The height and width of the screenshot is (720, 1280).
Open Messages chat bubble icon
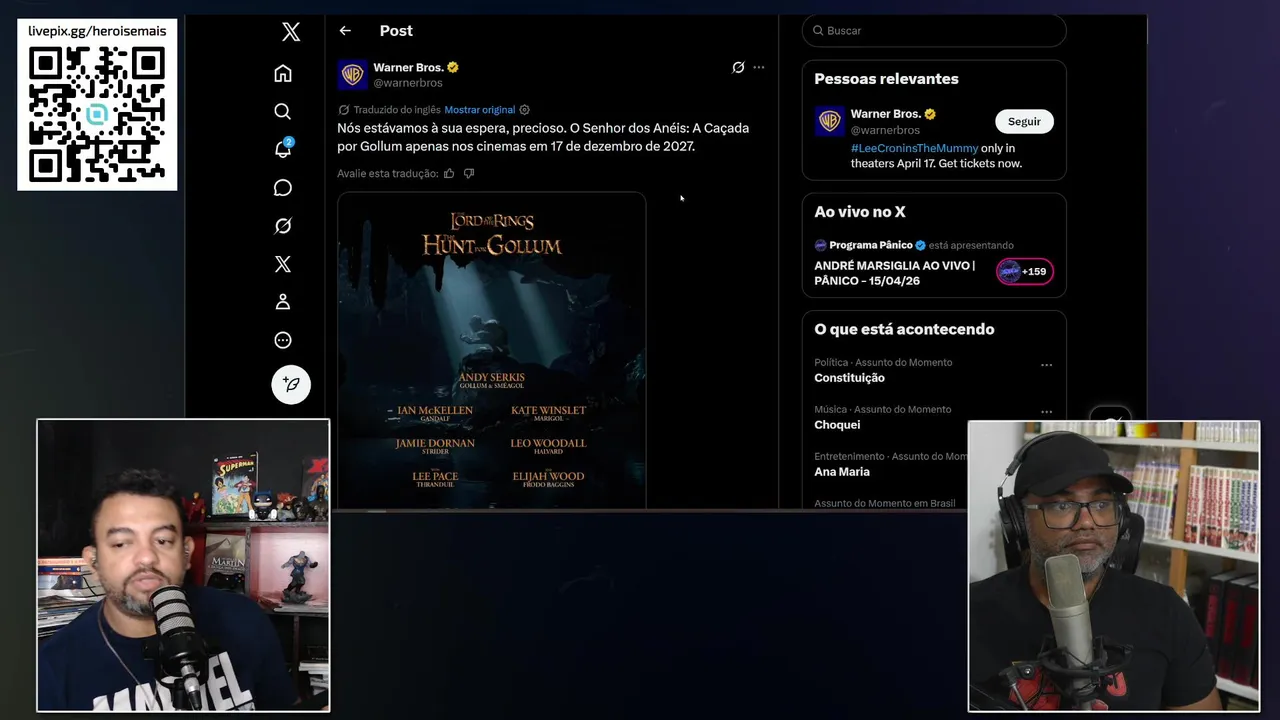click(283, 188)
